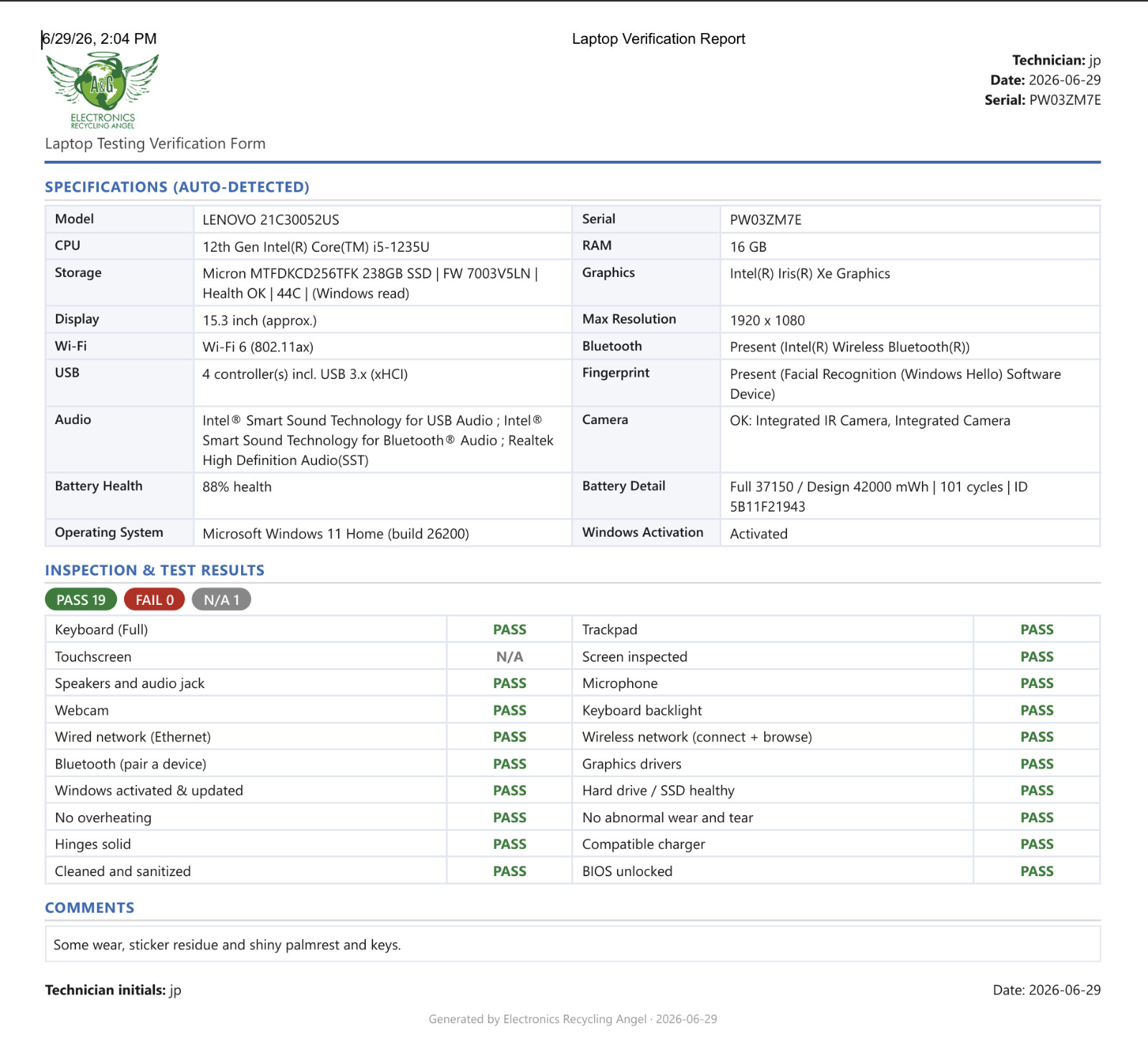Click the PASS result for Webcam
1148x1044 pixels.
click(x=509, y=710)
